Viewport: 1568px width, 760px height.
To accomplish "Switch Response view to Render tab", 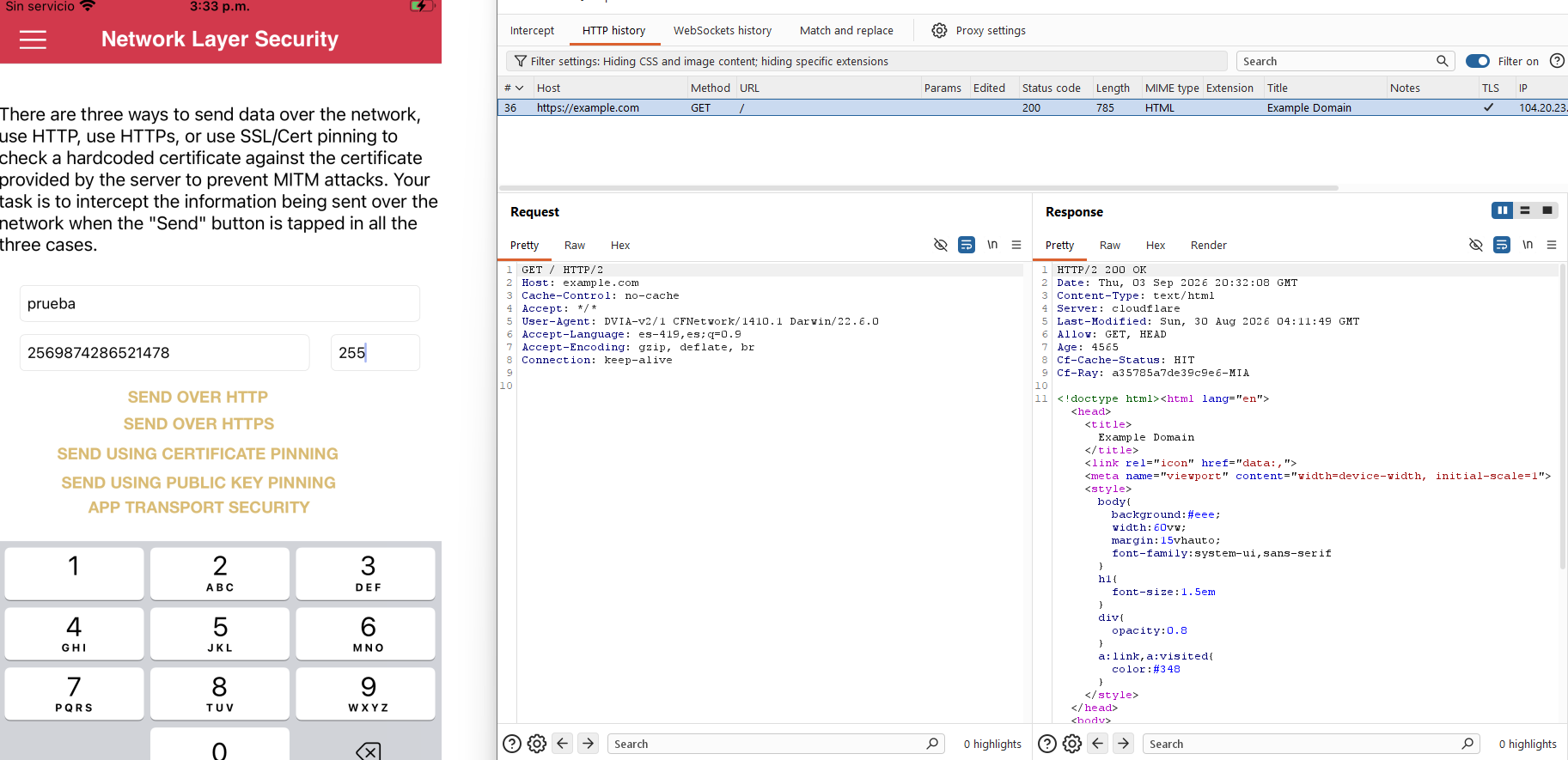I will (1208, 246).
